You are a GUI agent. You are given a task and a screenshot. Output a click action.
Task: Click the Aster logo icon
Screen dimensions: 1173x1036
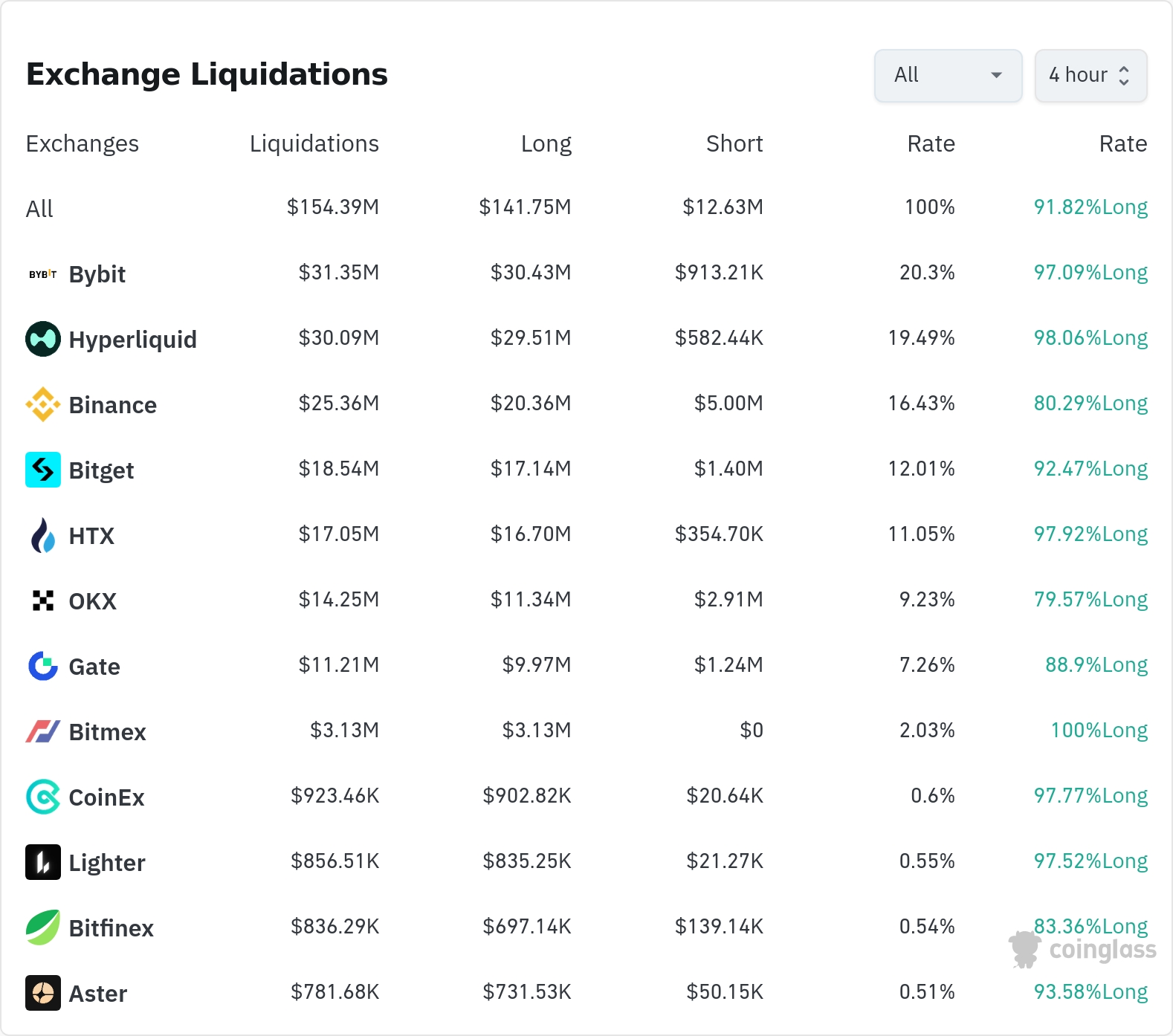42,993
